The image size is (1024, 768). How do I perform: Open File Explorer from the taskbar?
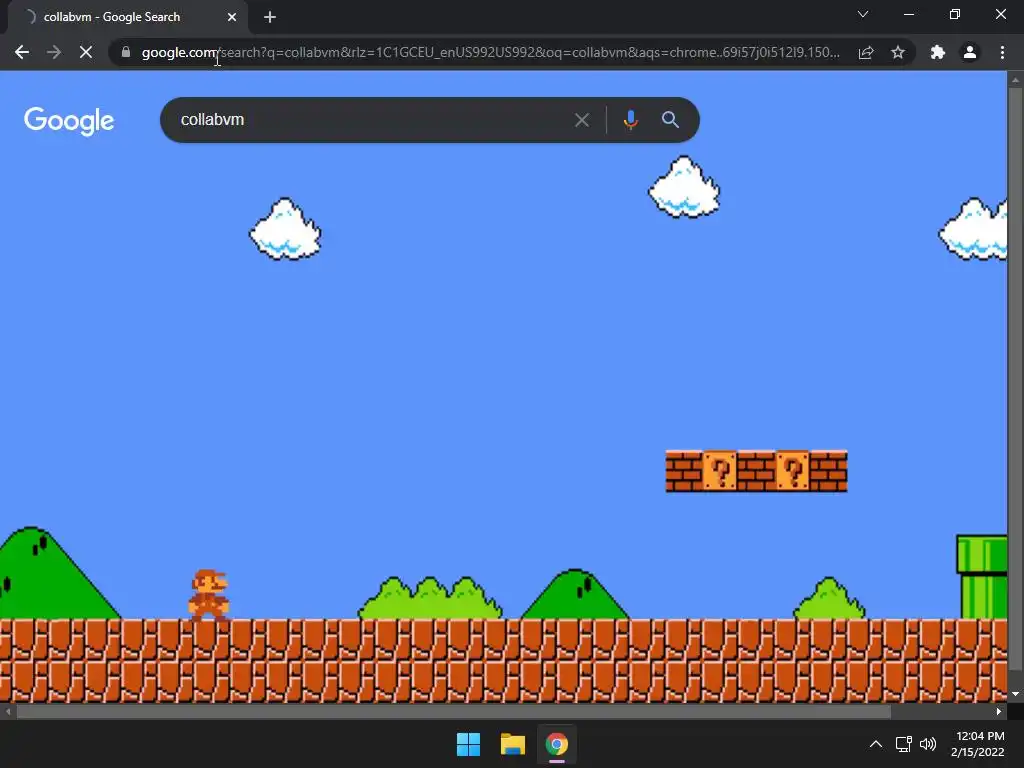click(x=513, y=744)
